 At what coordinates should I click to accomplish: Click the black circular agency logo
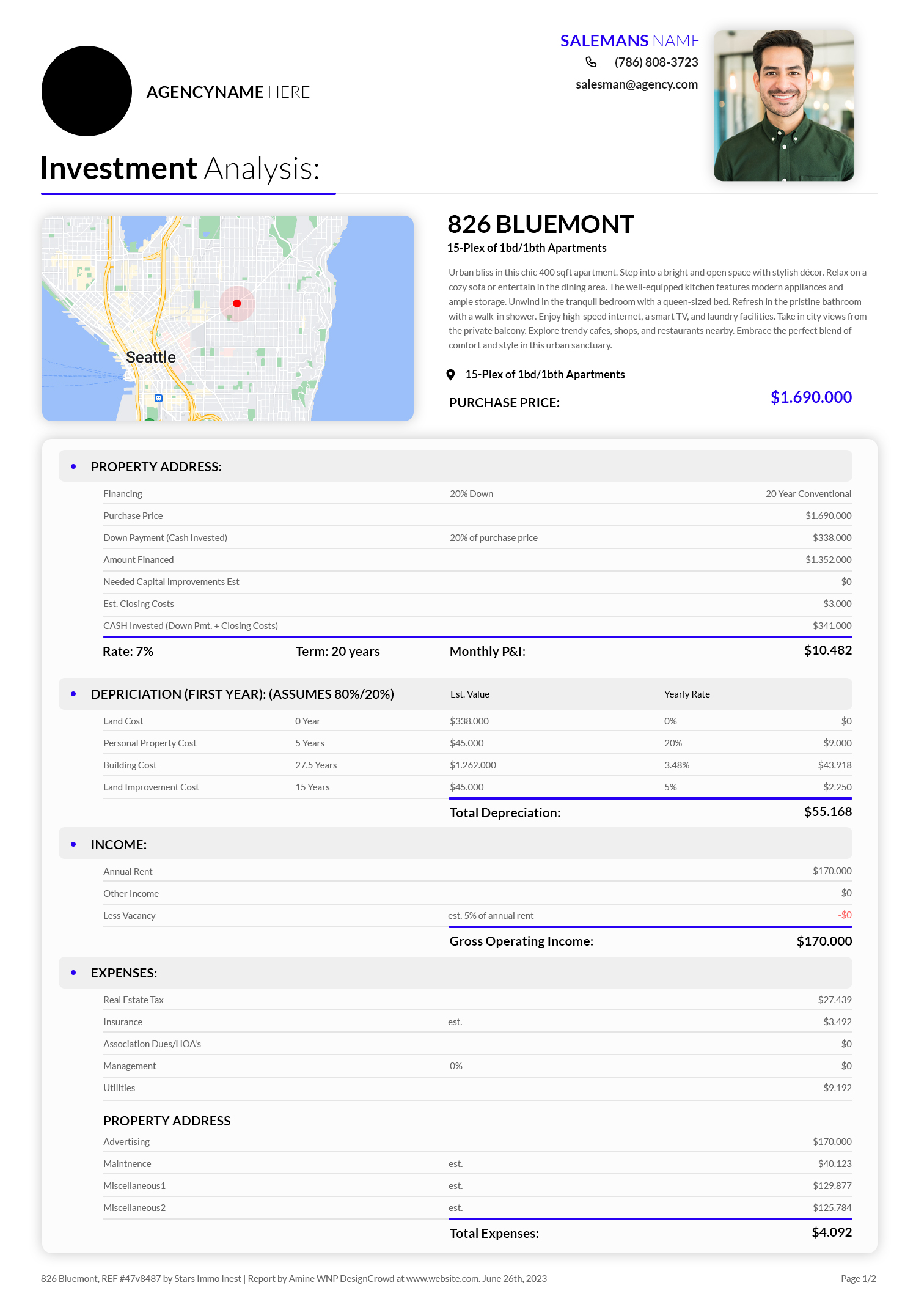(x=87, y=91)
